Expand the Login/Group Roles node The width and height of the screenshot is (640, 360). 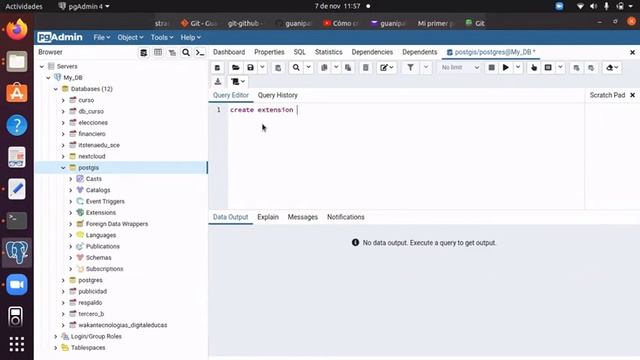[x=56, y=337]
